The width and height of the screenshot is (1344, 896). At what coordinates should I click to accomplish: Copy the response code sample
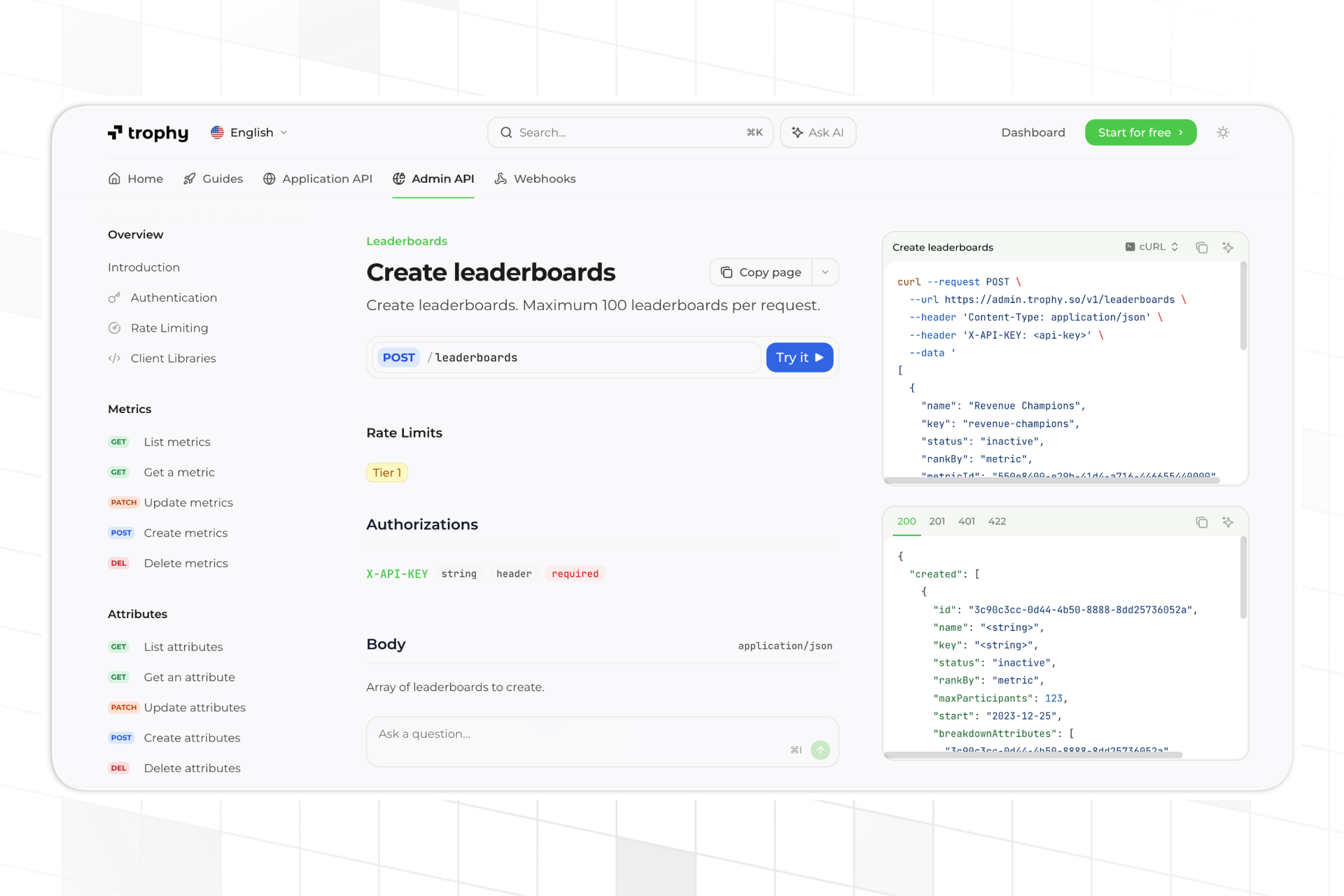coord(1202,521)
